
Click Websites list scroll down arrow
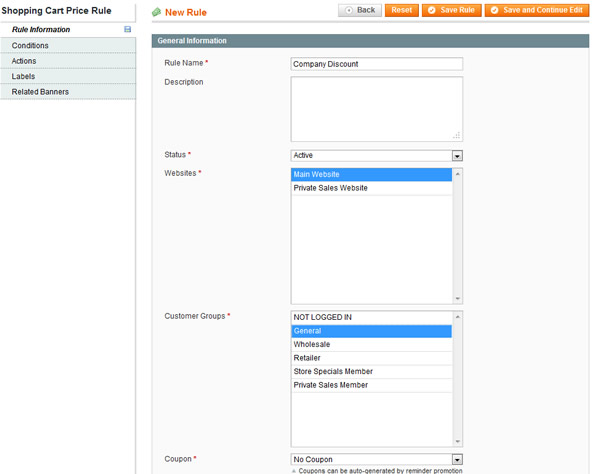457,298
